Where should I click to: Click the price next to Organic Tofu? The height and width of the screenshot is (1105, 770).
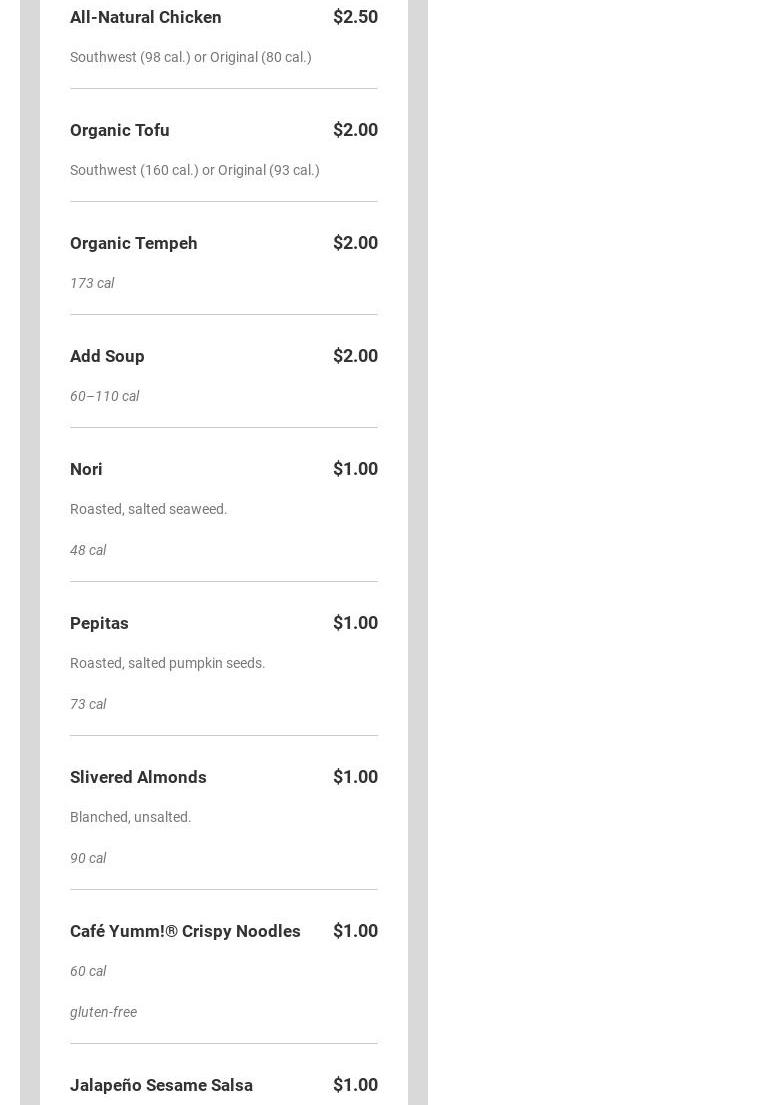(355, 130)
